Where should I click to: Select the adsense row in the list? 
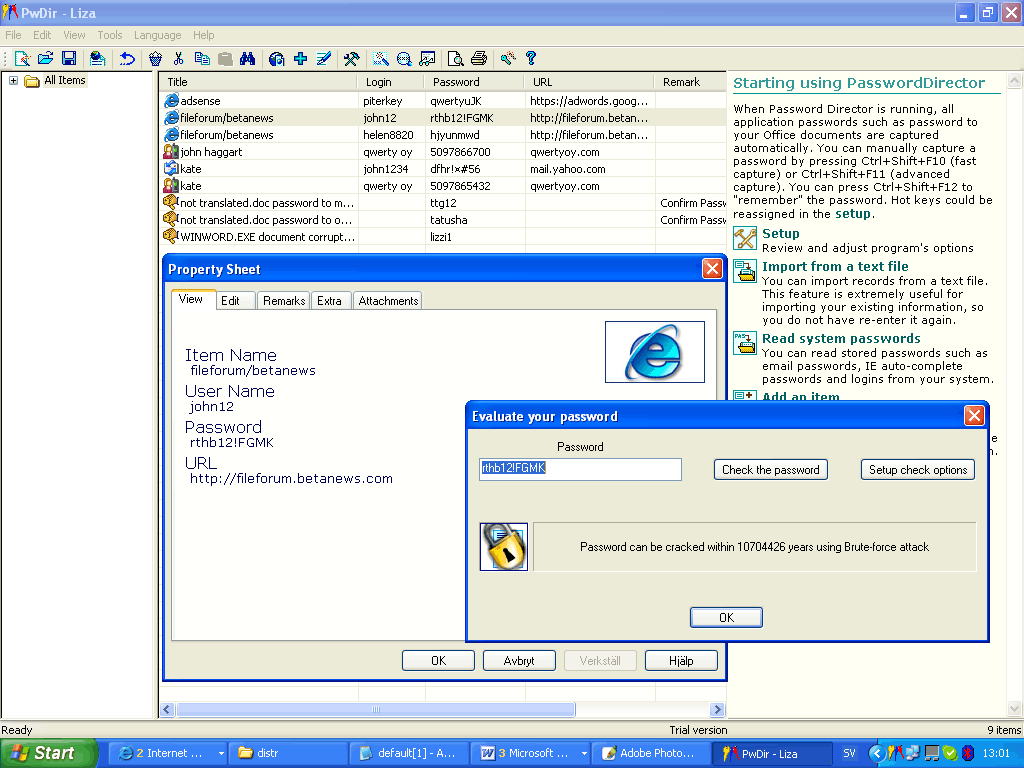click(443, 101)
